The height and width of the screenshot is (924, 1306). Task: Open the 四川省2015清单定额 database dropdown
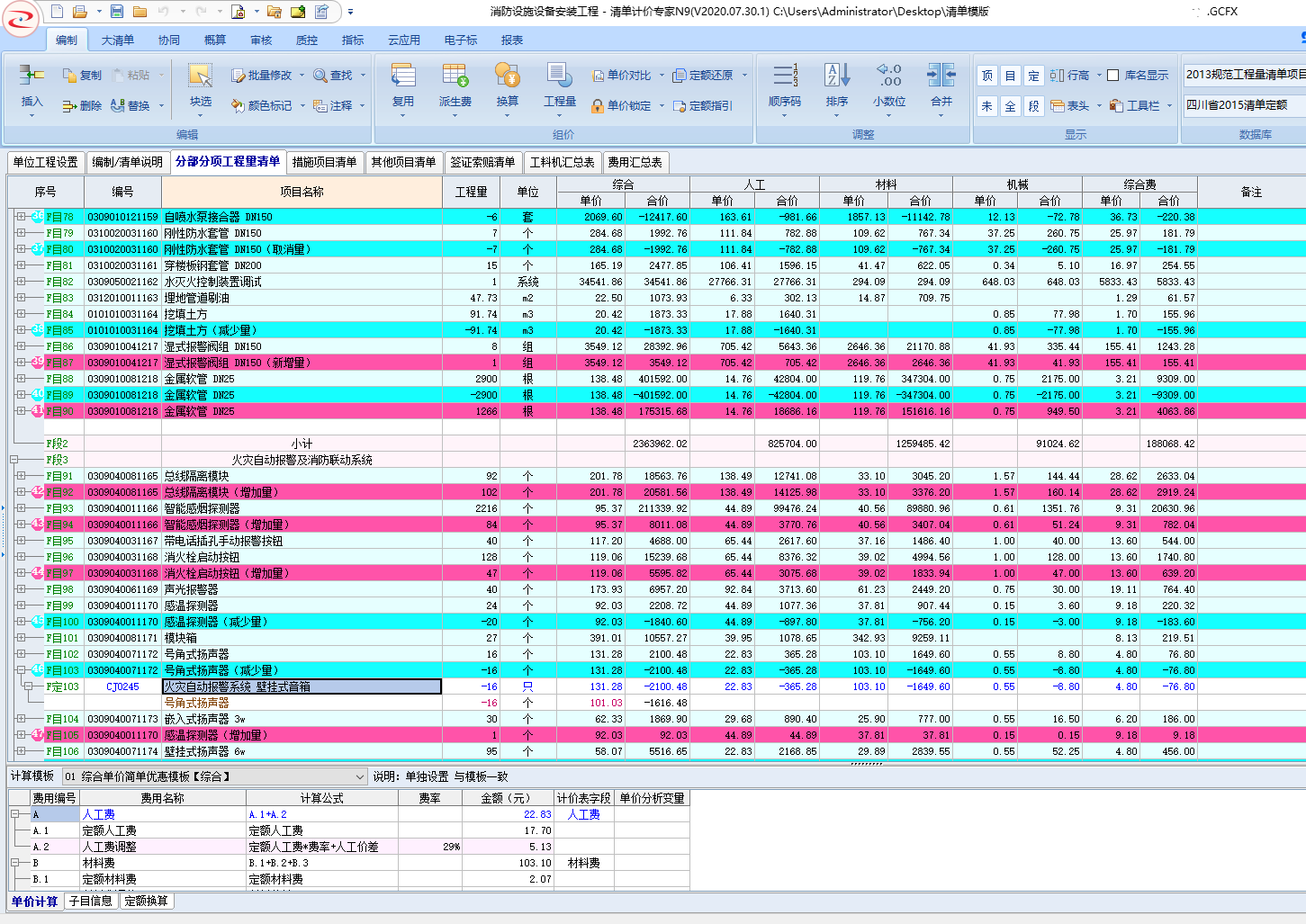click(x=1244, y=104)
